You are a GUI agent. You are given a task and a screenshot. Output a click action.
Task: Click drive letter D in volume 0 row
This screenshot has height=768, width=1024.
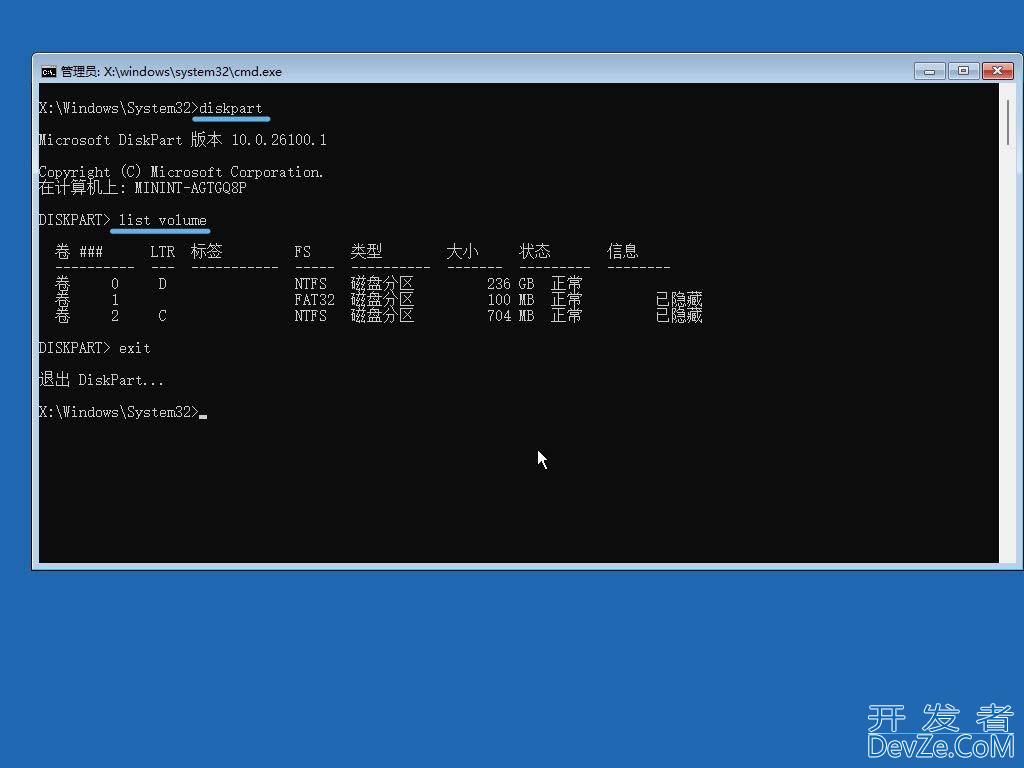(x=163, y=284)
